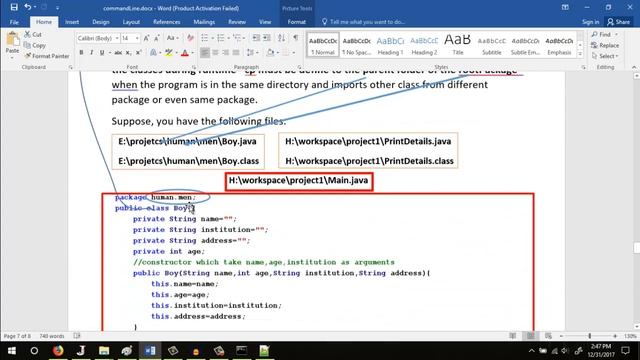Screen dimensions: 640x360
Task: Switch to the References tab
Action: 167,22
